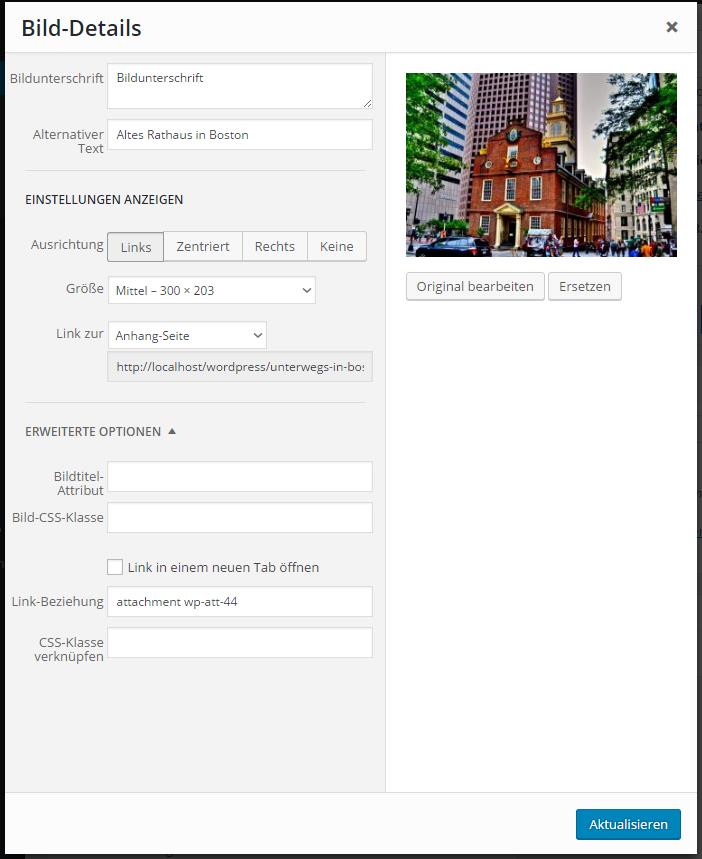
Task: Click the Bildtitel-Attribut input field
Action: (x=239, y=477)
